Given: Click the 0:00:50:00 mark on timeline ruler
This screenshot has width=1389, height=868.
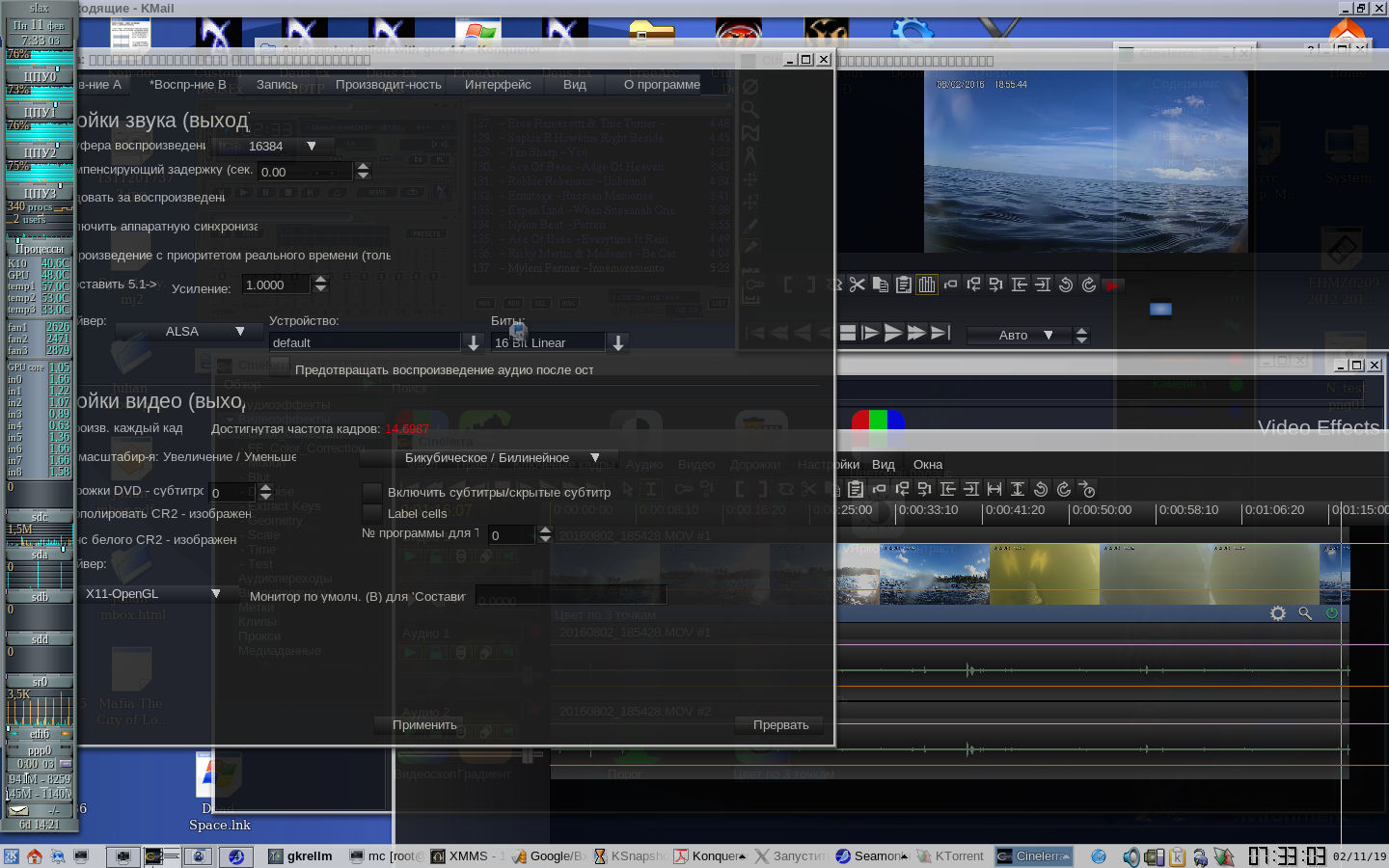Looking at the screenshot, I should (x=1102, y=510).
